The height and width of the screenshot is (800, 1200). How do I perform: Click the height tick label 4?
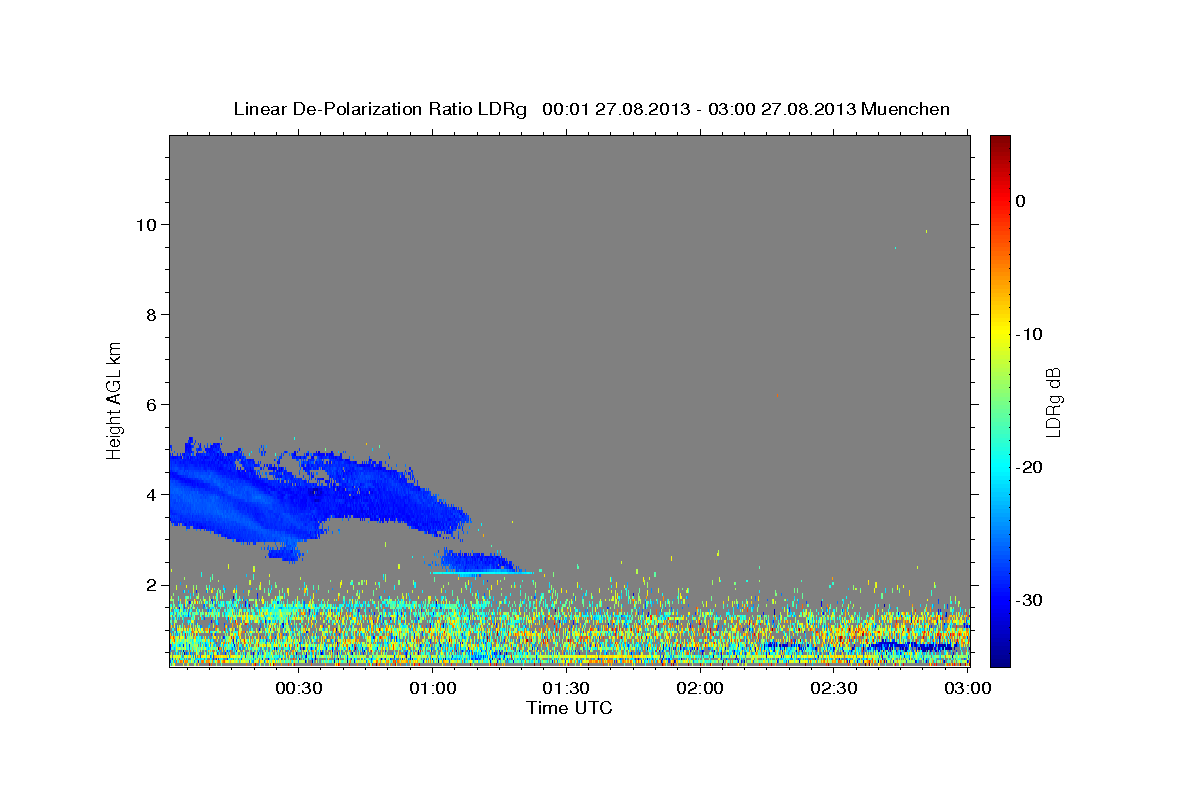[153, 494]
